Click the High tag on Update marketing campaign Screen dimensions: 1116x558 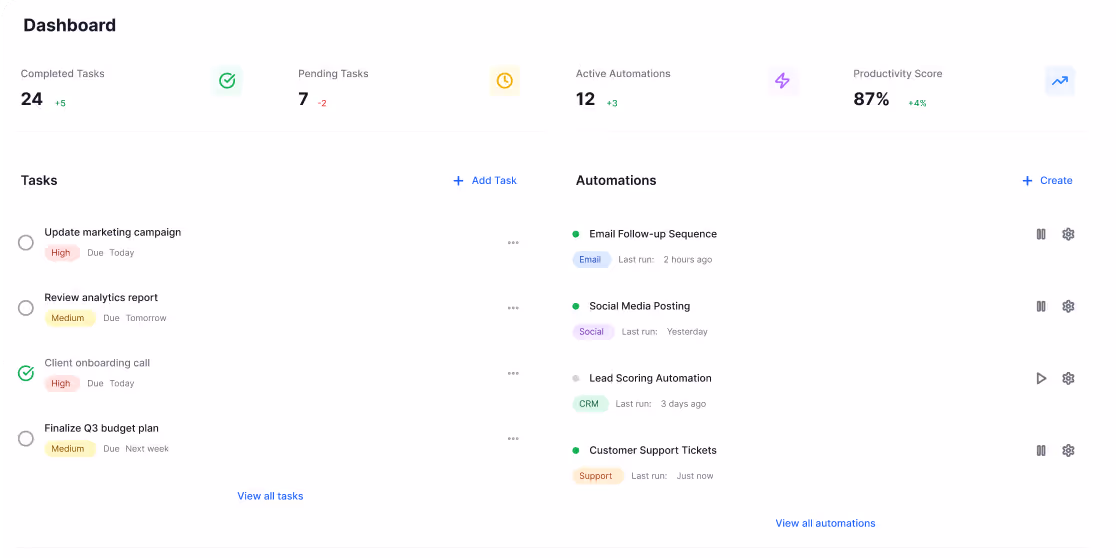pos(61,253)
